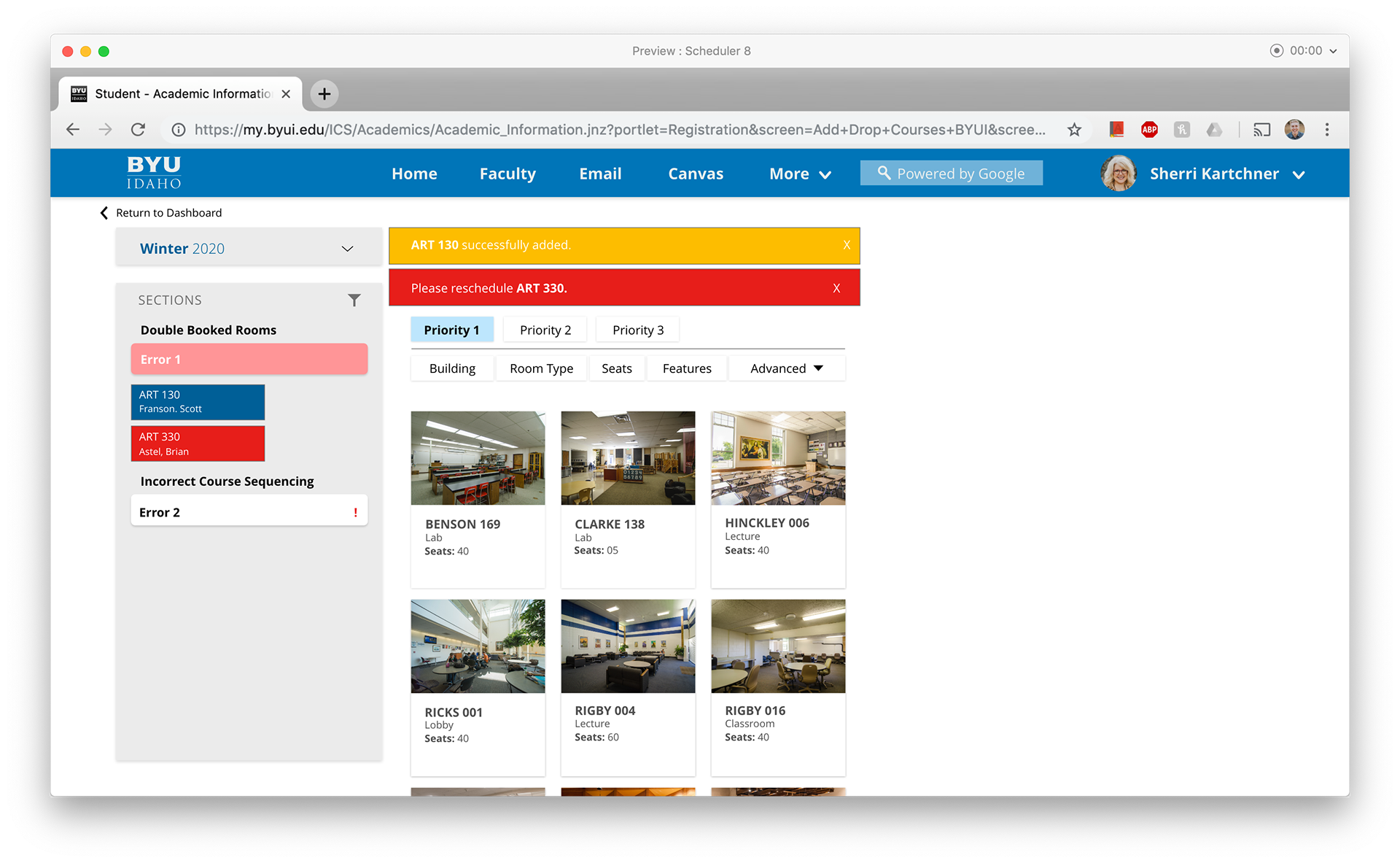1400x863 pixels.
Task: Click the search magnifier icon
Action: 884,173
